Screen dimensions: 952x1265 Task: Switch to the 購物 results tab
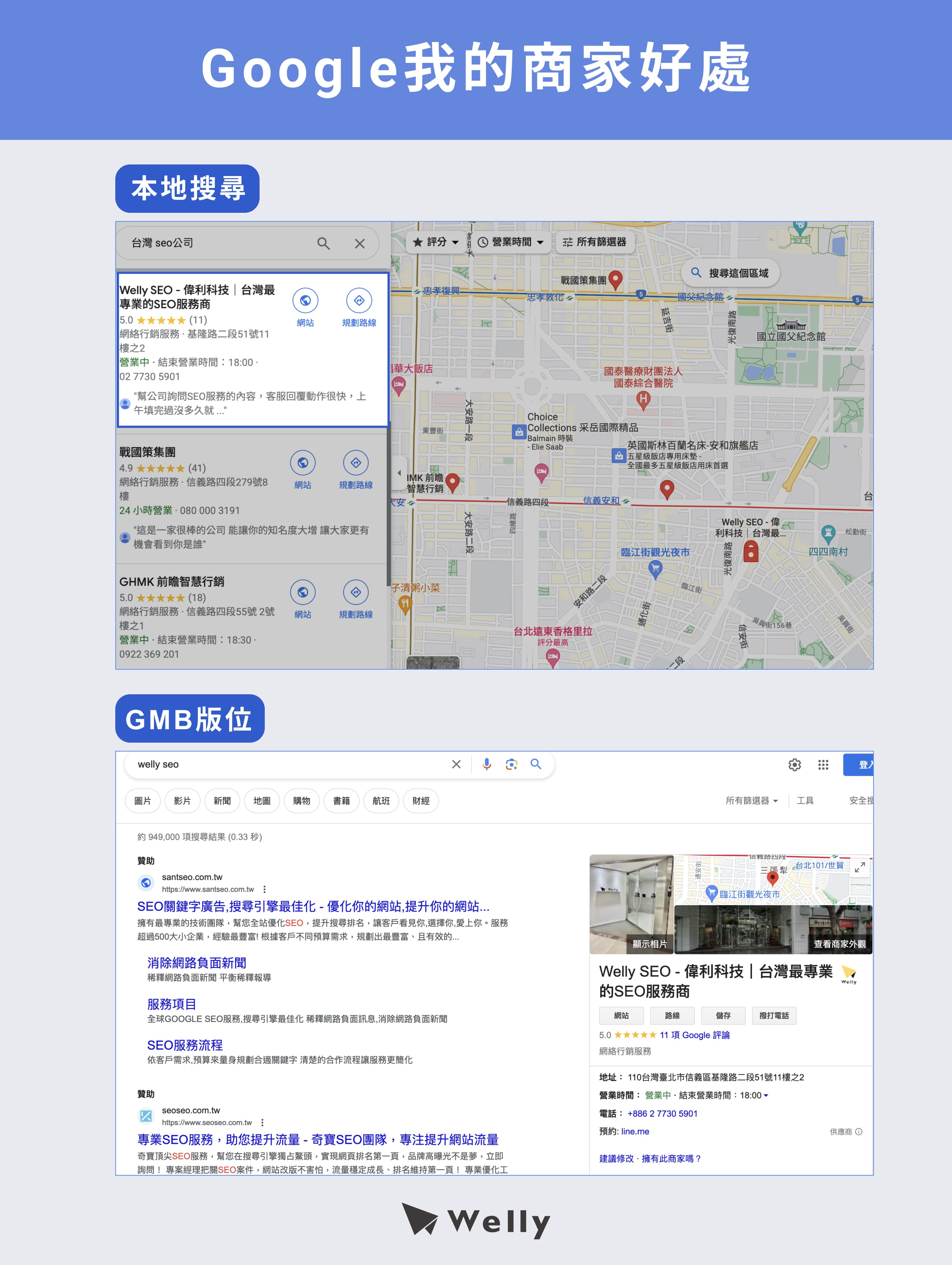tap(302, 801)
